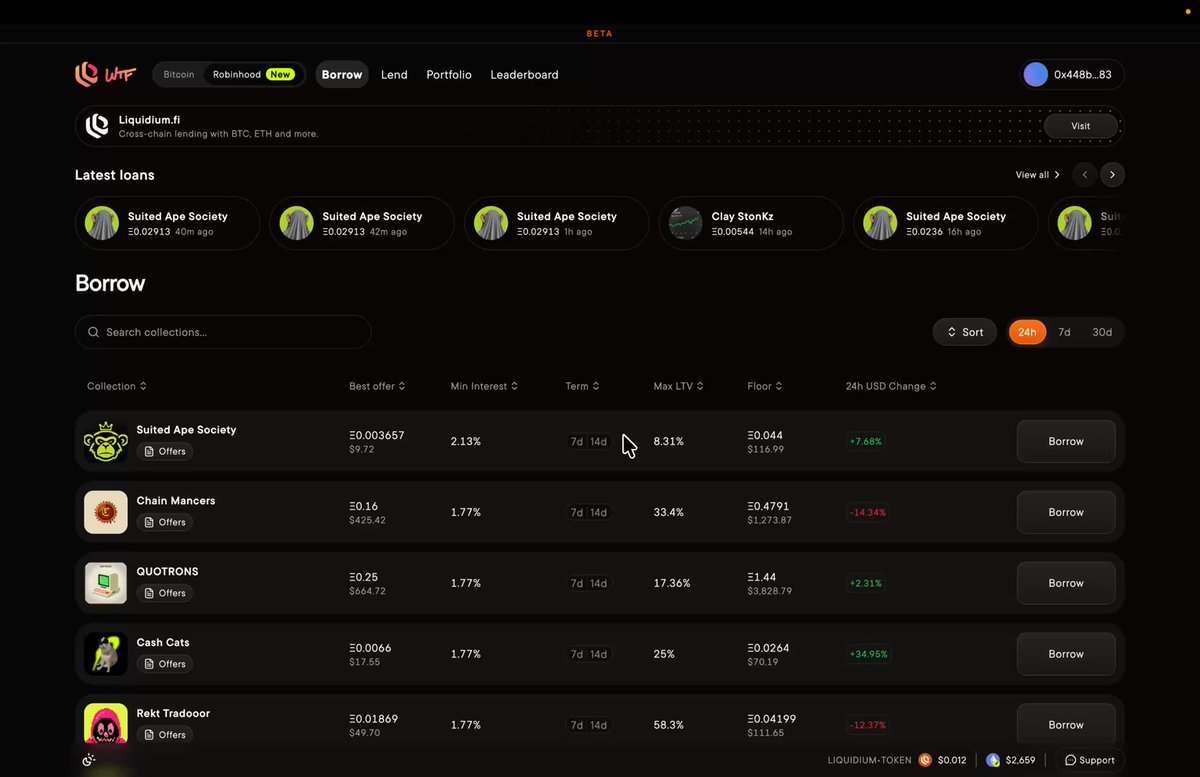This screenshot has height=777, width=1200.
Task: Show next latest loans with right arrow
Action: 1112,175
